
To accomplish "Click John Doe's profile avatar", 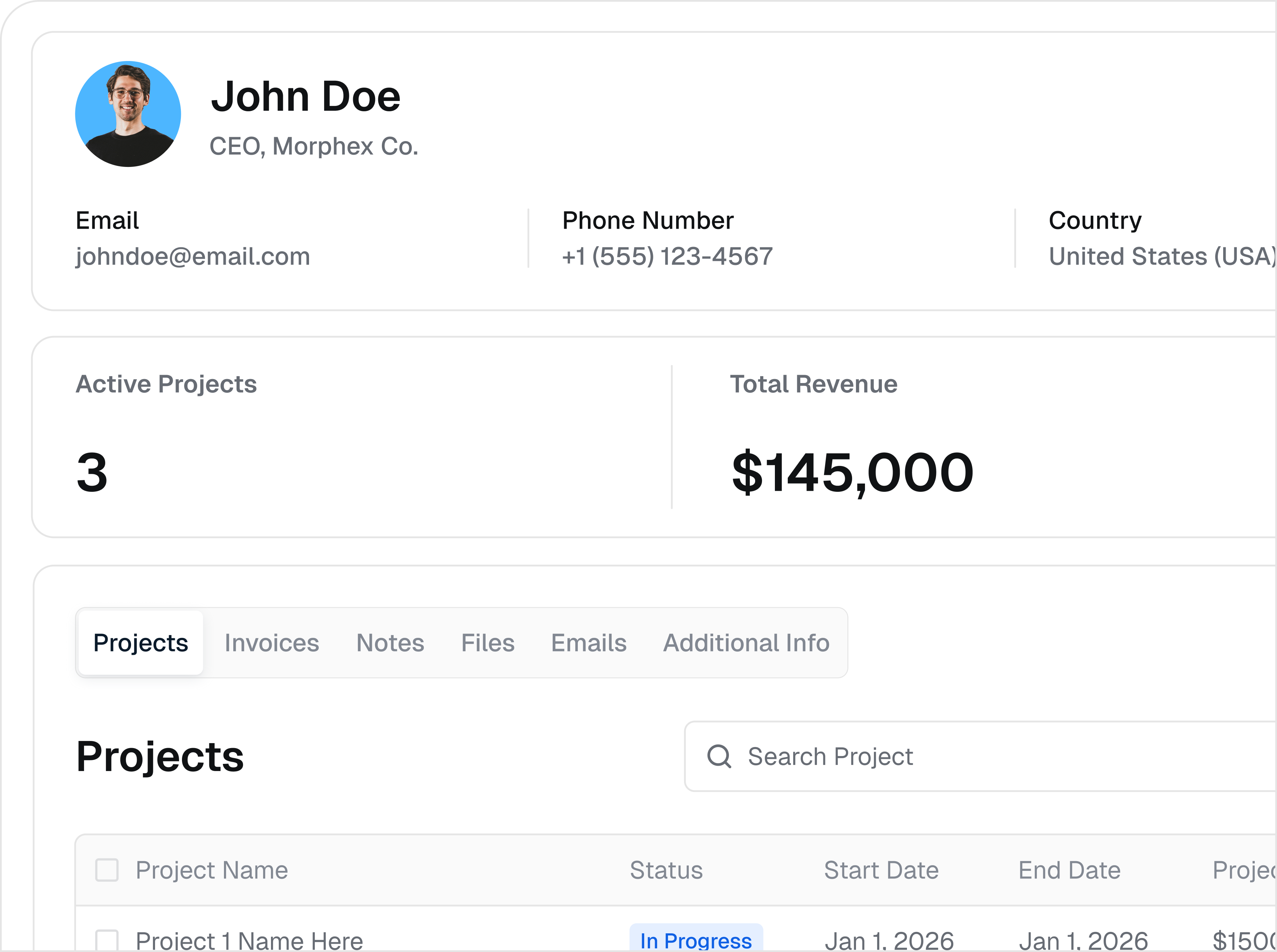I will [x=128, y=114].
